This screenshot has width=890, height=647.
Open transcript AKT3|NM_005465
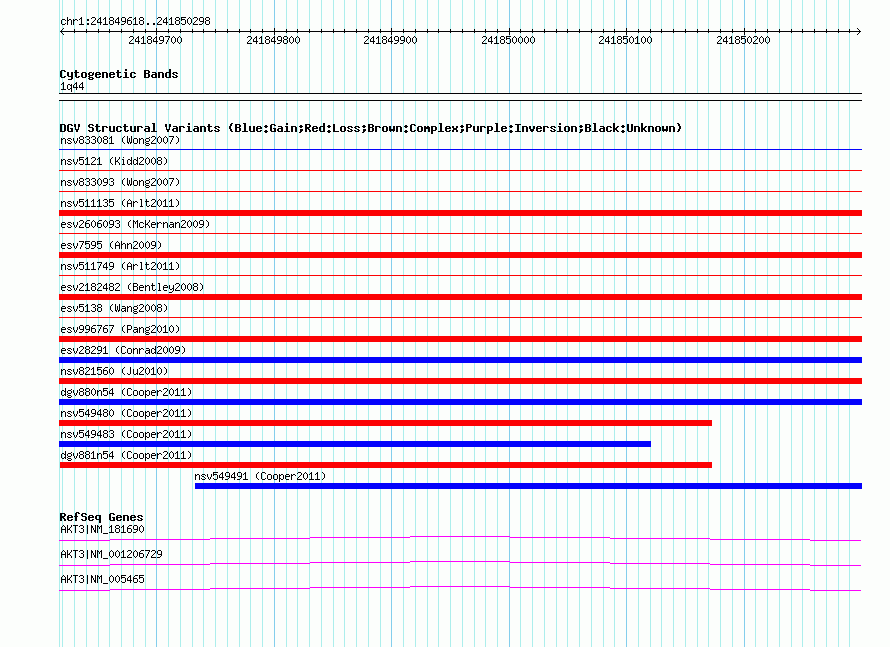[x=102, y=579]
